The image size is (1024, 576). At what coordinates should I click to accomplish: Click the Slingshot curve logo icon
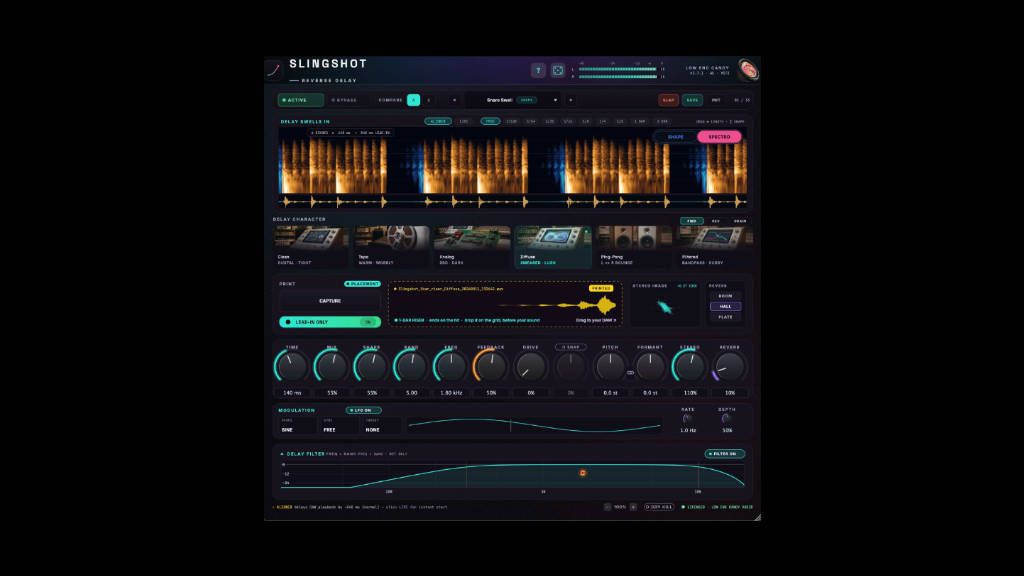click(274, 69)
